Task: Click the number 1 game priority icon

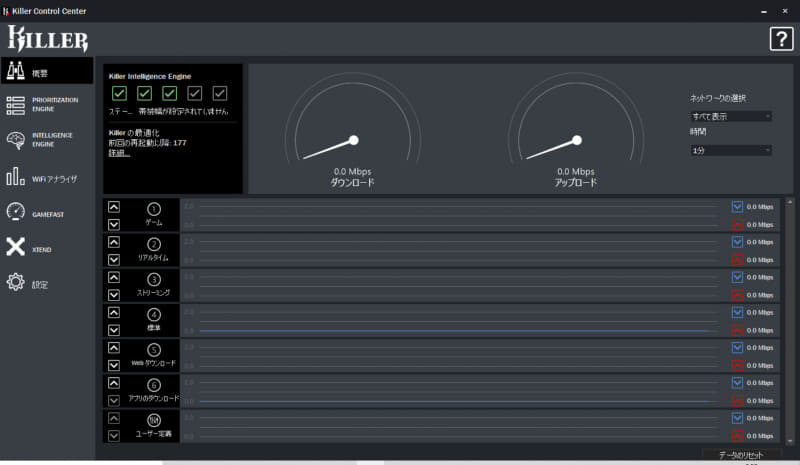Action: [154, 209]
